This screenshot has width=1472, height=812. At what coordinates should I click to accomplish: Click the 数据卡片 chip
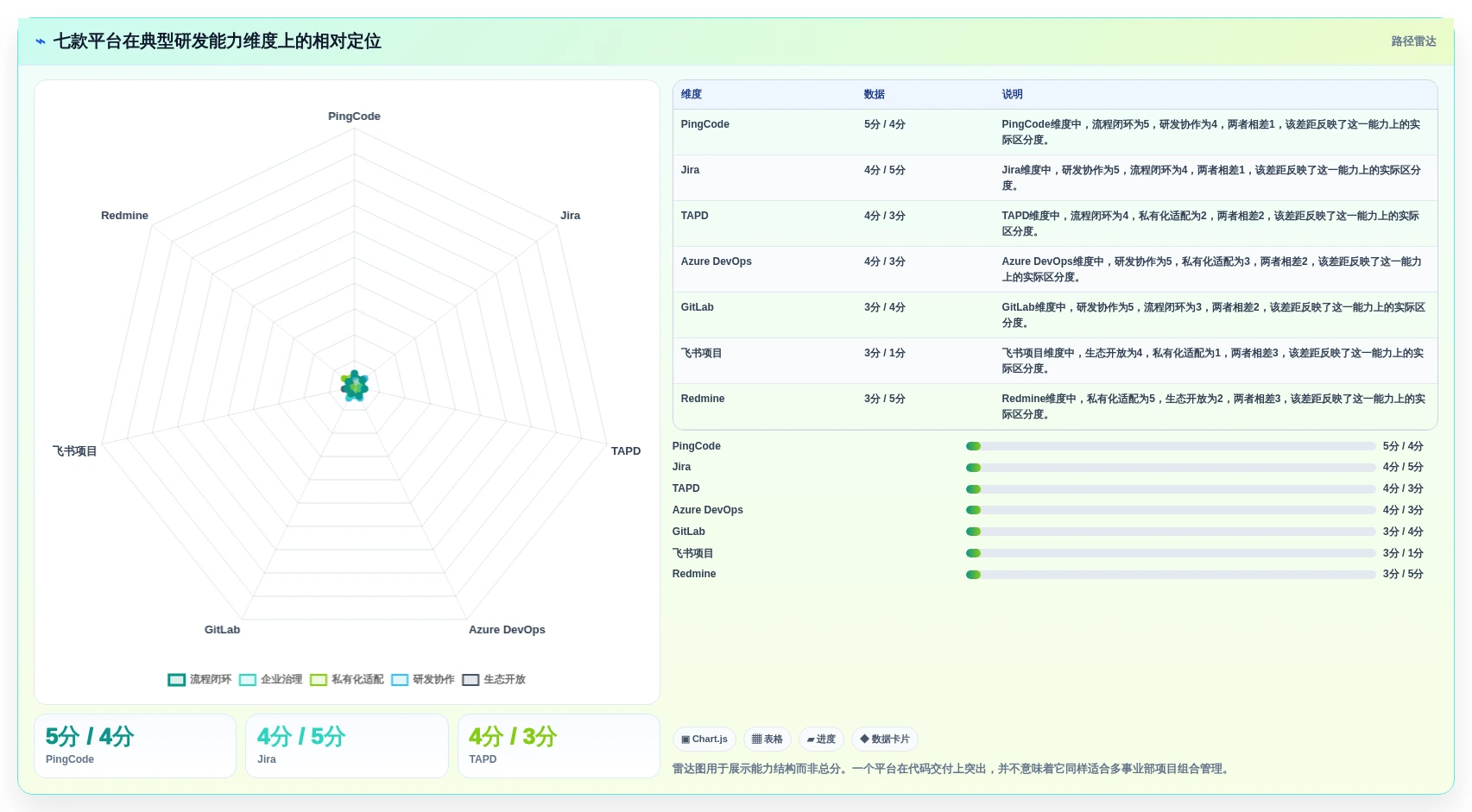pyautogui.click(x=885, y=740)
